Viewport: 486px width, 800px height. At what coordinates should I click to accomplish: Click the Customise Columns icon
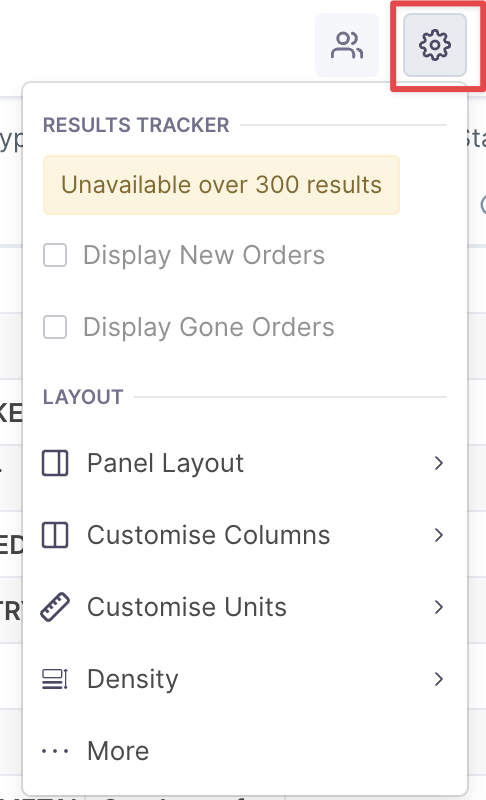click(x=55, y=535)
